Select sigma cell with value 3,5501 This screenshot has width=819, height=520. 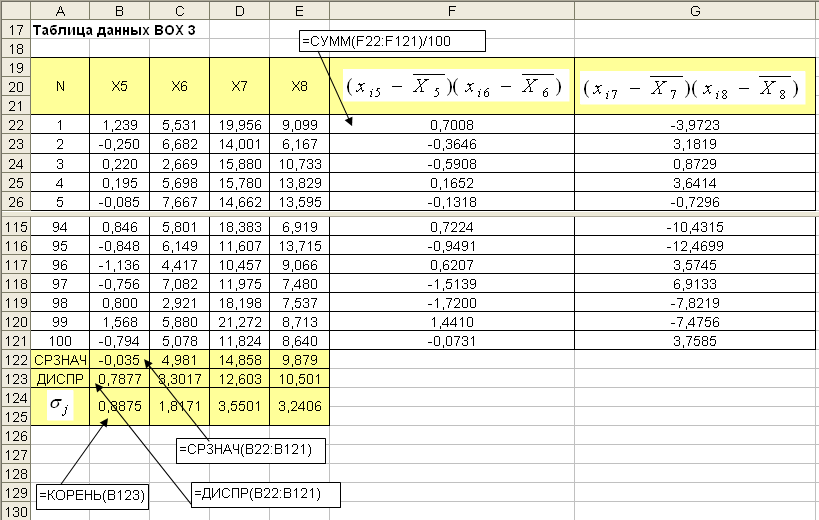(239, 406)
